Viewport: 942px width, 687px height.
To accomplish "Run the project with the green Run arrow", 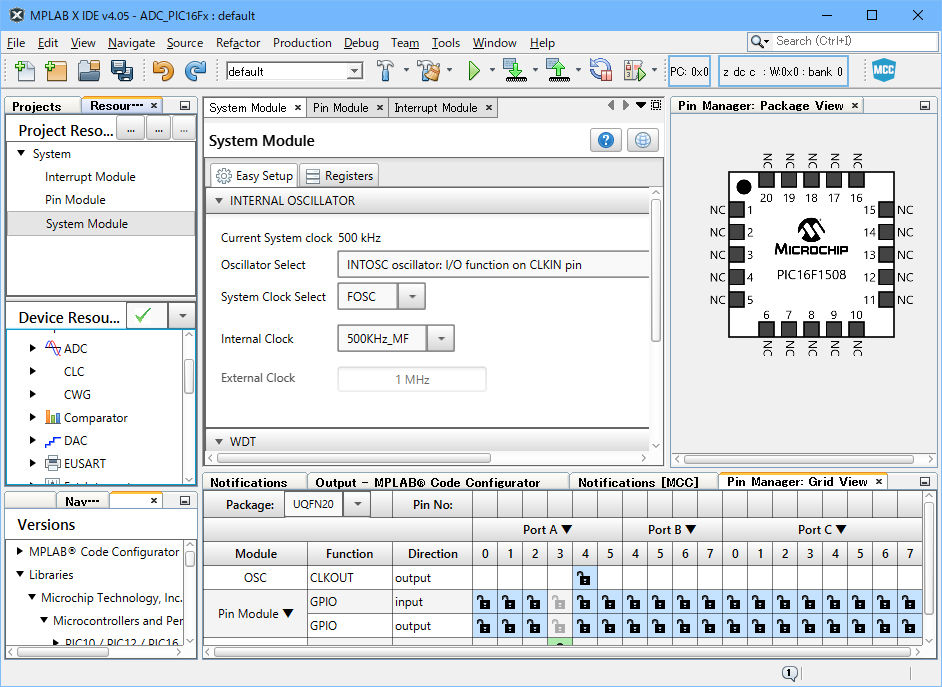I will [x=472, y=71].
